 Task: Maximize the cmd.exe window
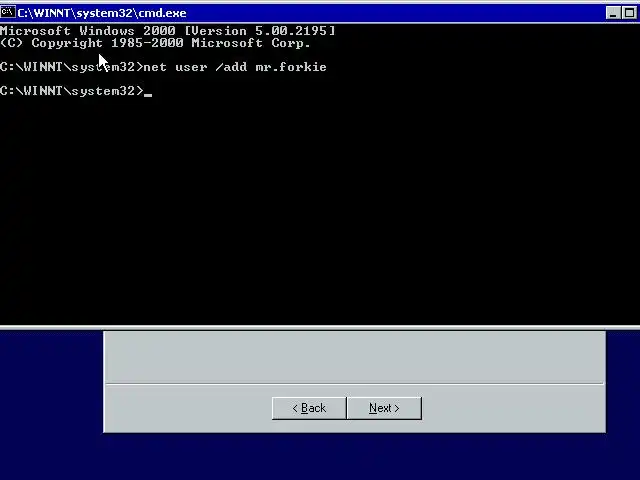(629, 13)
